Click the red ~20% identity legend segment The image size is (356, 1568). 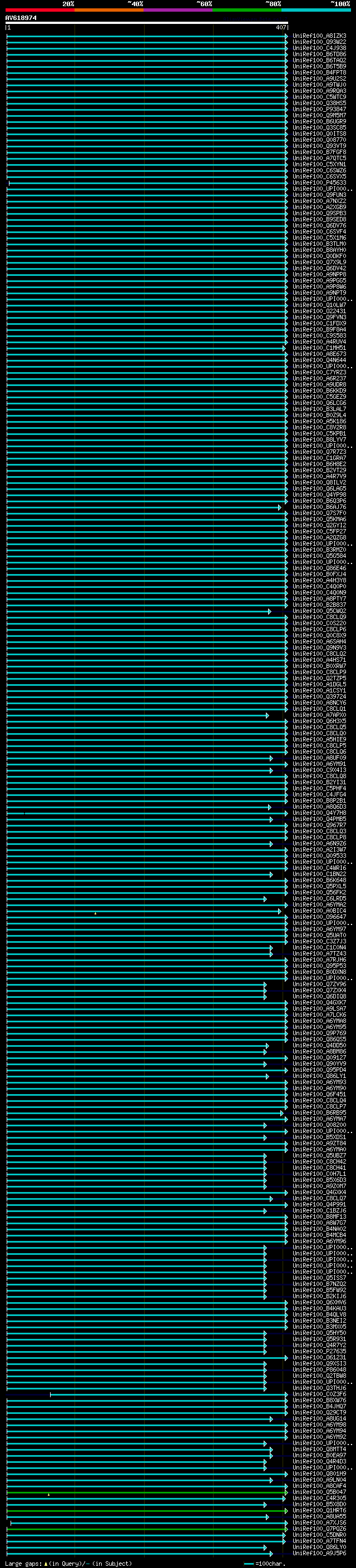point(40,10)
